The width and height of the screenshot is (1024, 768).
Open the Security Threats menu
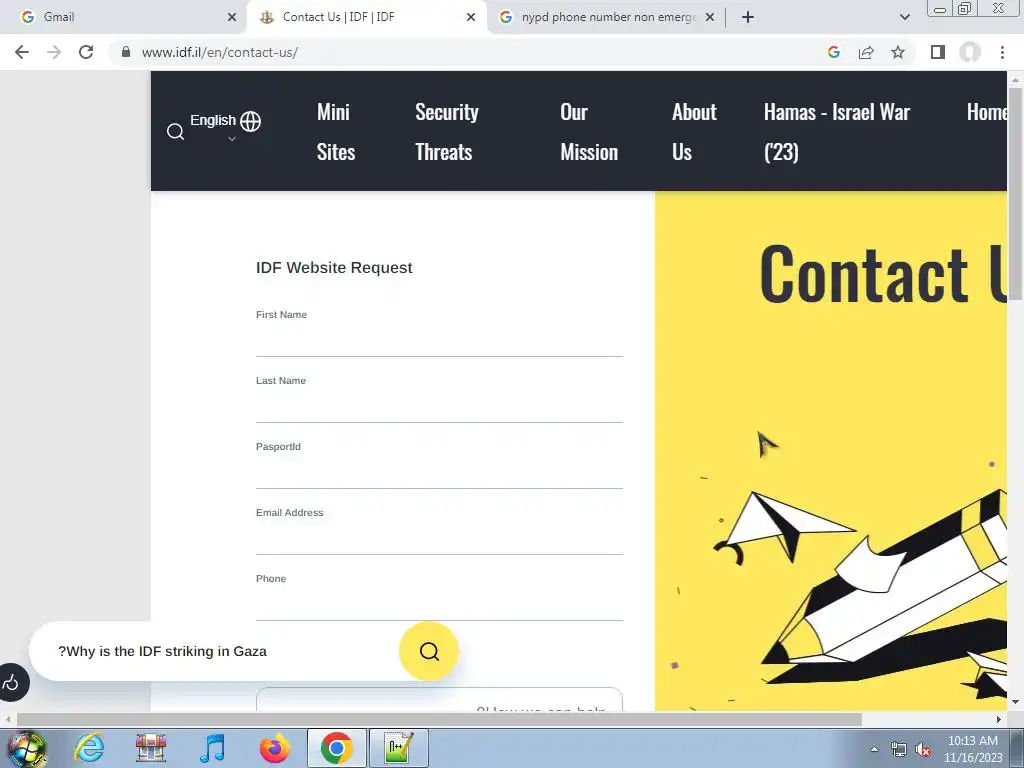coord(447,132)
